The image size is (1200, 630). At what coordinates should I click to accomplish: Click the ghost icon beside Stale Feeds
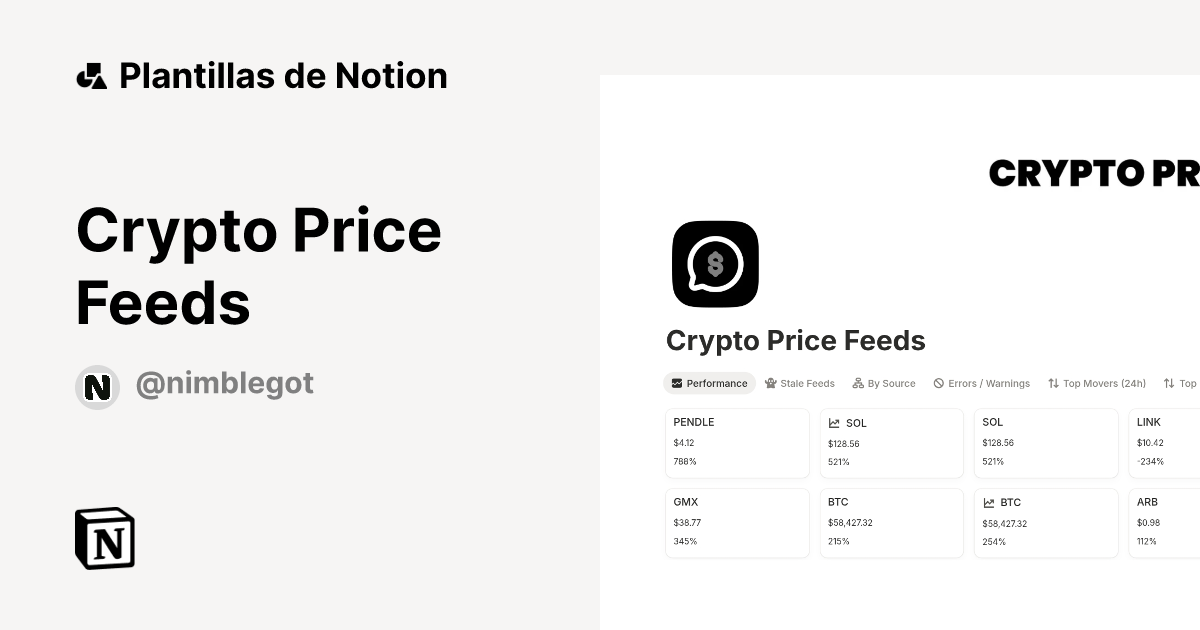coord(770,383)
